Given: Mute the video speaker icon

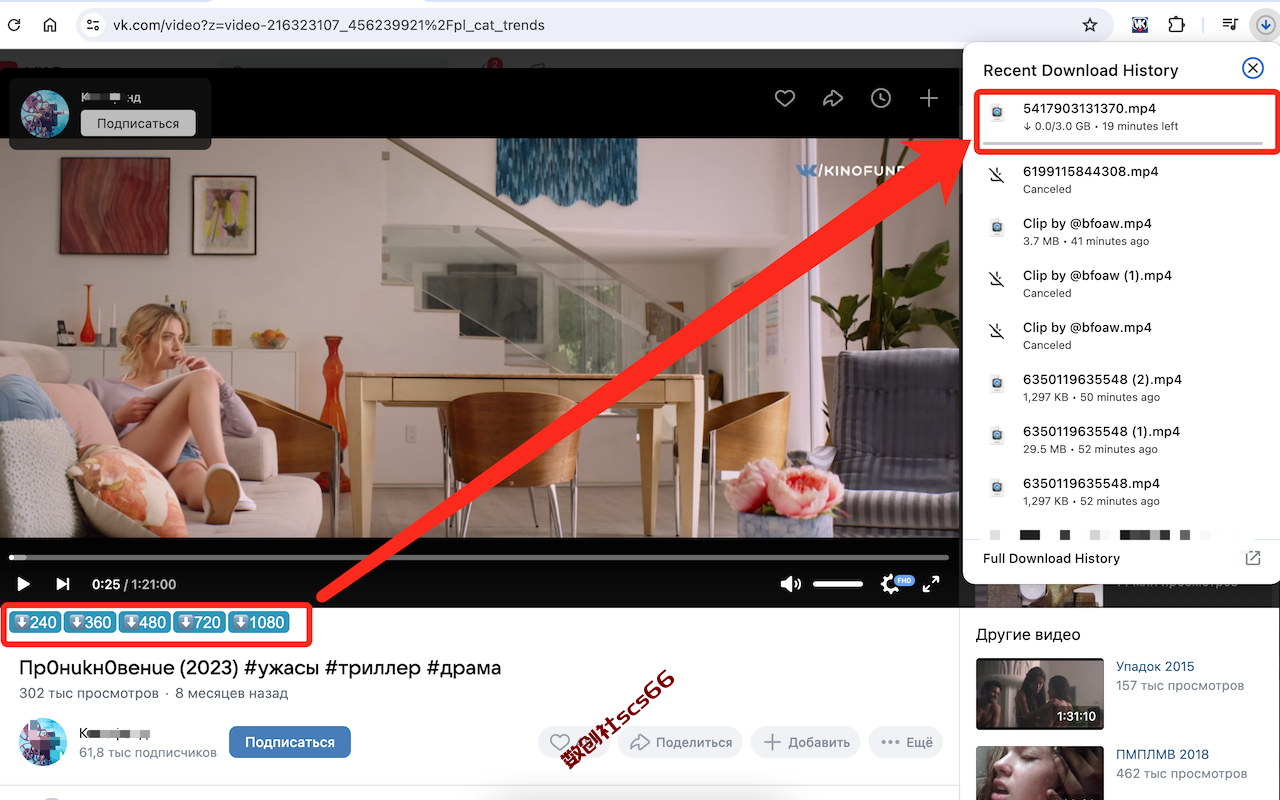Looking at the screenshot, I should [791, 584].
